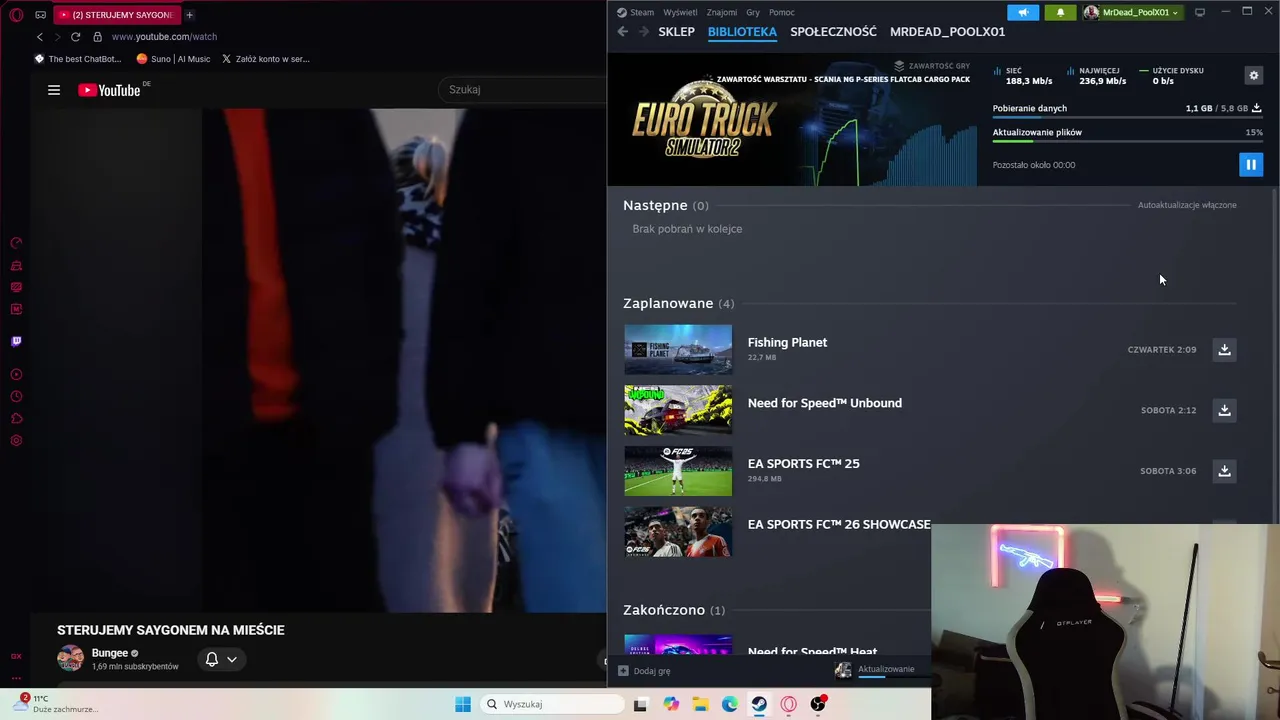The height and width of the screenshot is (720, 1280).
Task: Click the Pobieranie danych progress bar
Action: click(1127, 118)
